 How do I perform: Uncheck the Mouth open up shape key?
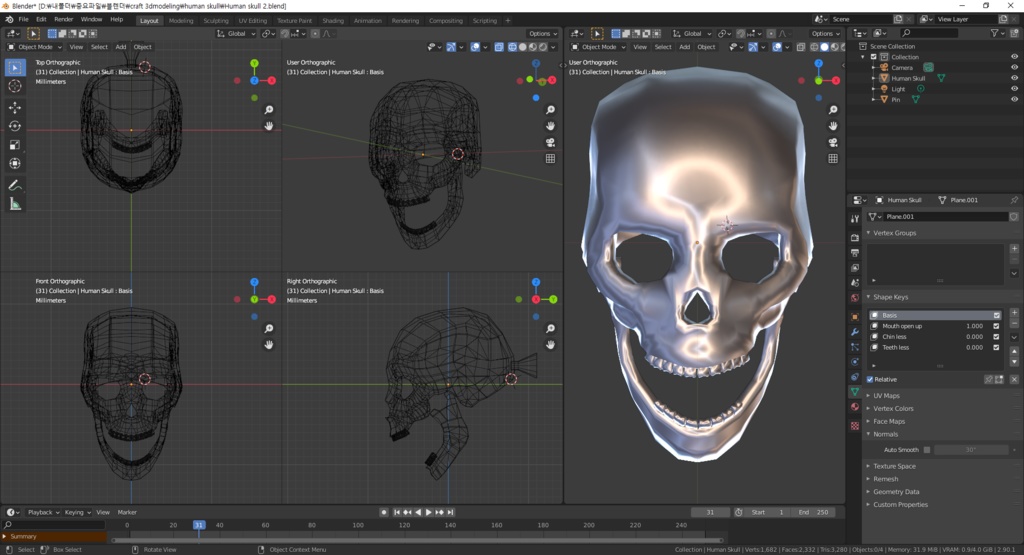tap(996, 326)
